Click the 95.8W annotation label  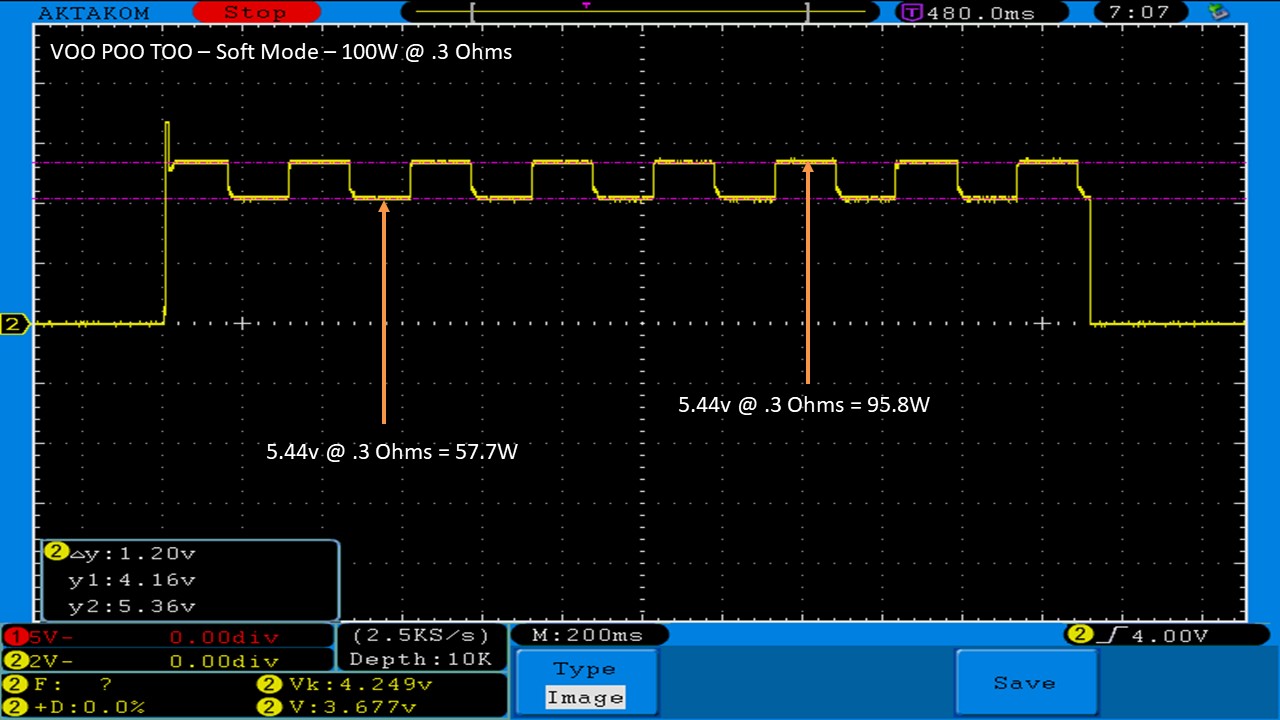tap(805, 405)
